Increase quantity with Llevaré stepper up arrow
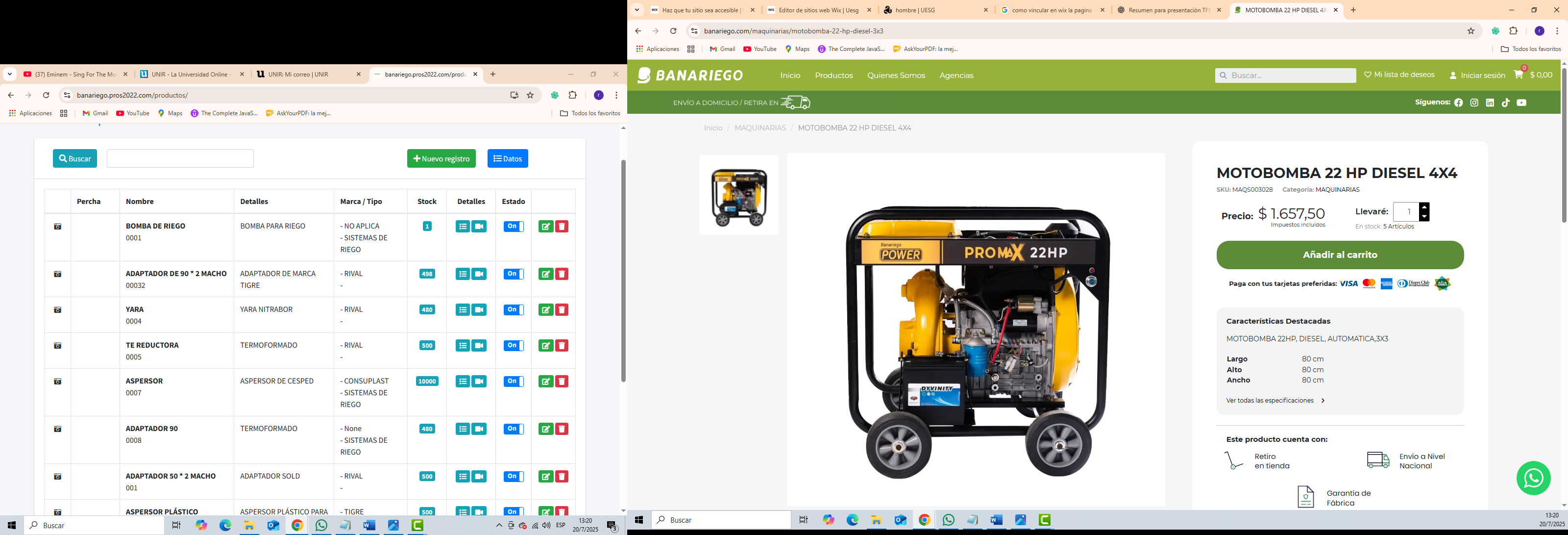 pyautogui.click(x=1424, y=207)
